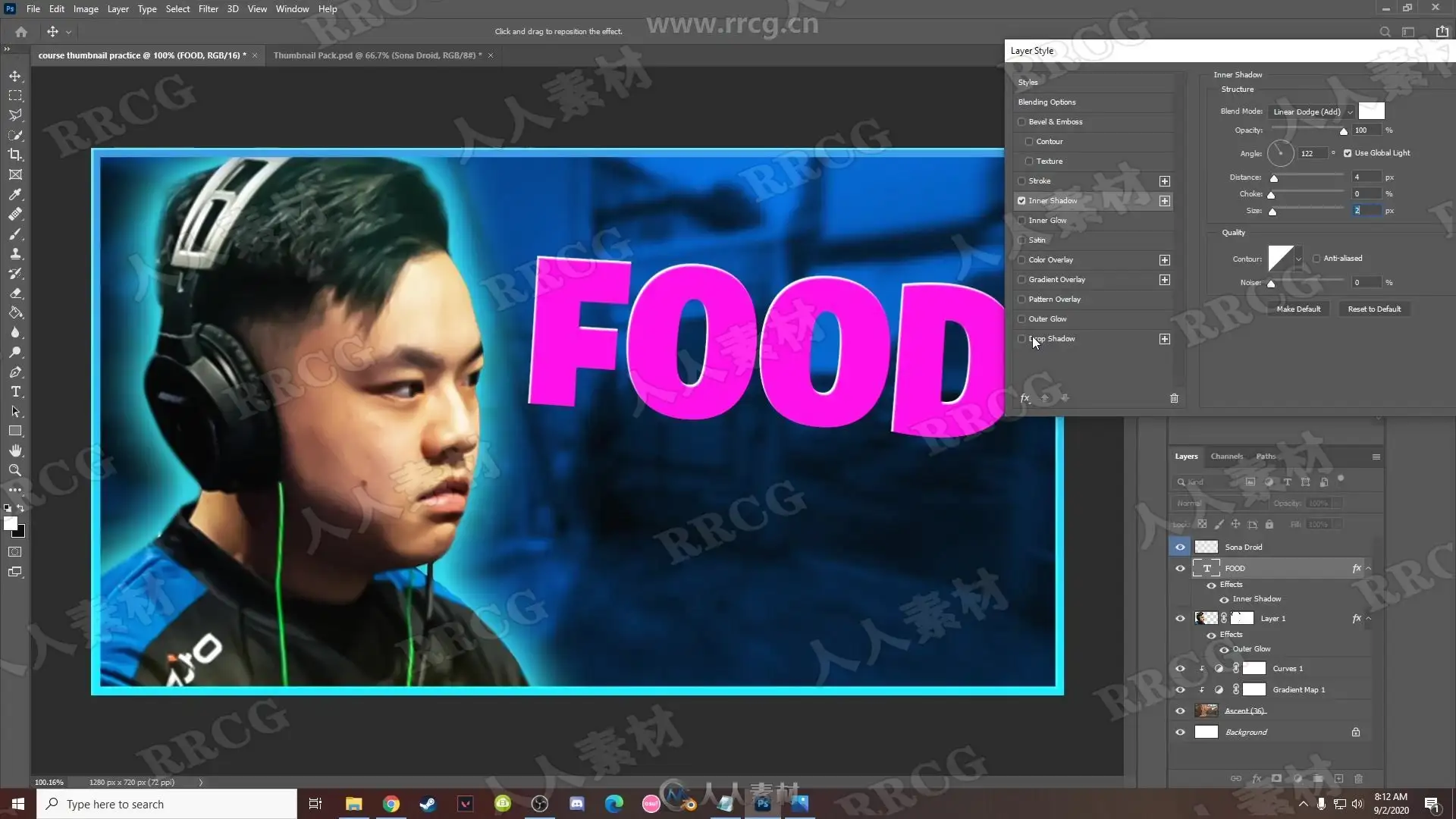Collapse the FOOD layer effects
Screen dimensions: 1456x819
1369,569
